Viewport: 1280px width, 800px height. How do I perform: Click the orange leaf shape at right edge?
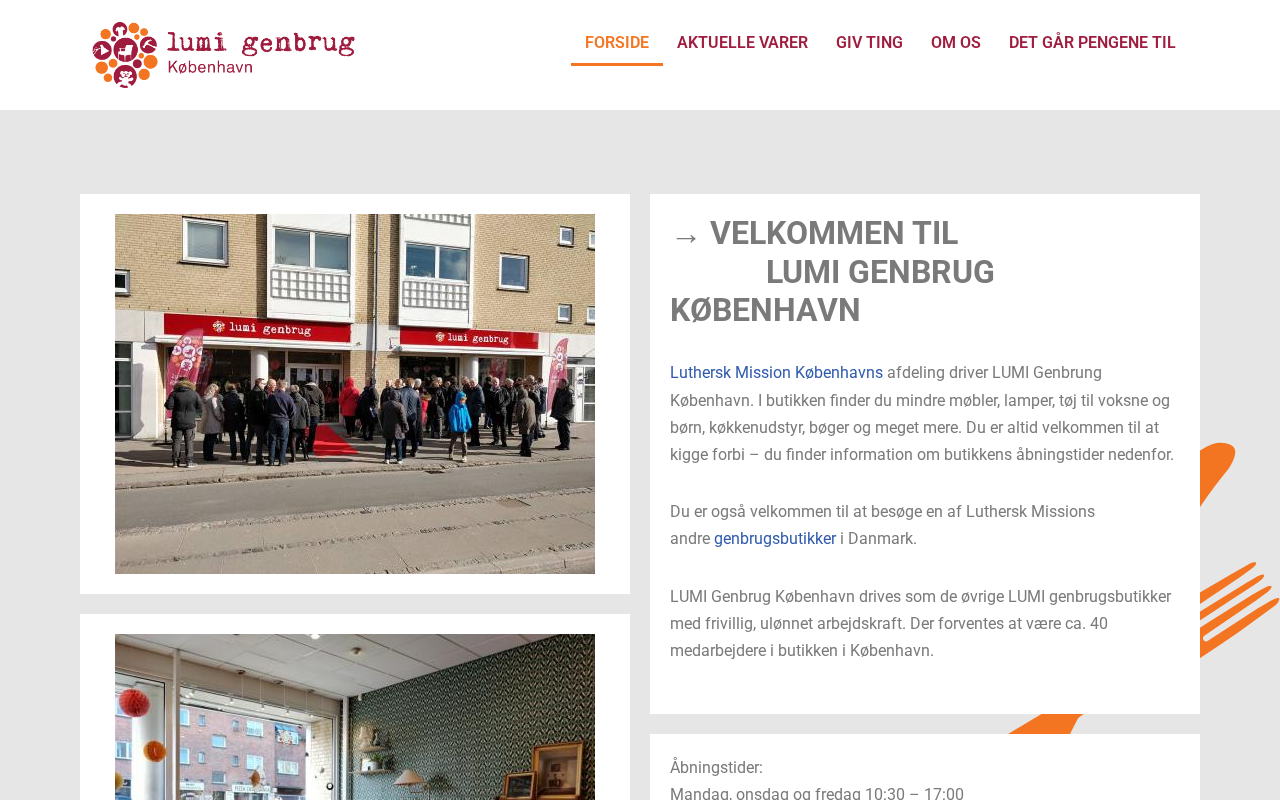click(x=1218, y=474)
